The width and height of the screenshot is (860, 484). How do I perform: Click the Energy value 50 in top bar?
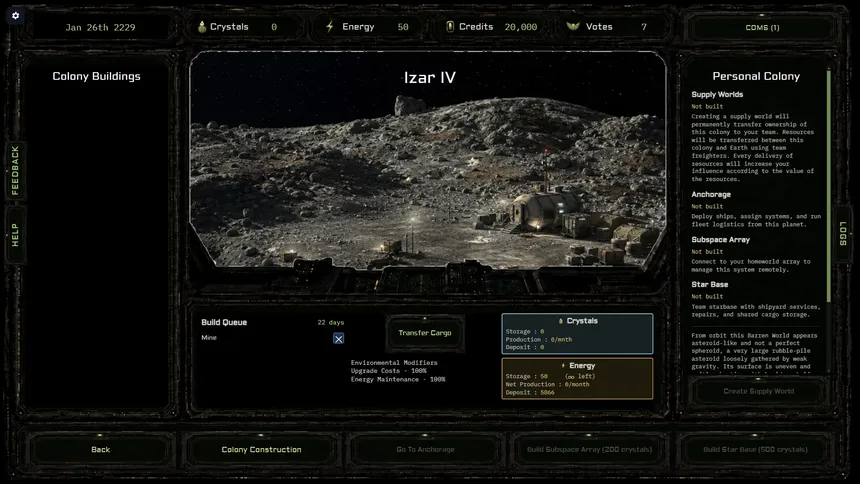click(x=403, y=27)
